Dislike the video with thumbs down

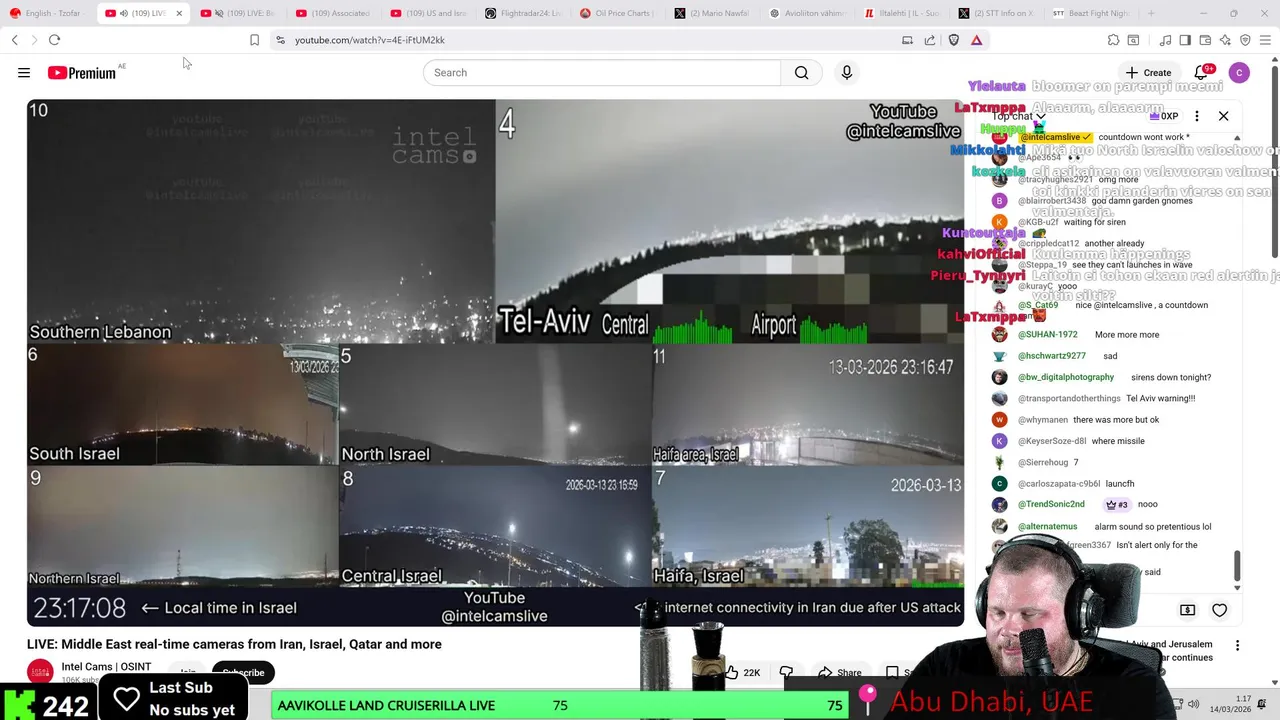tap(786, 673)
